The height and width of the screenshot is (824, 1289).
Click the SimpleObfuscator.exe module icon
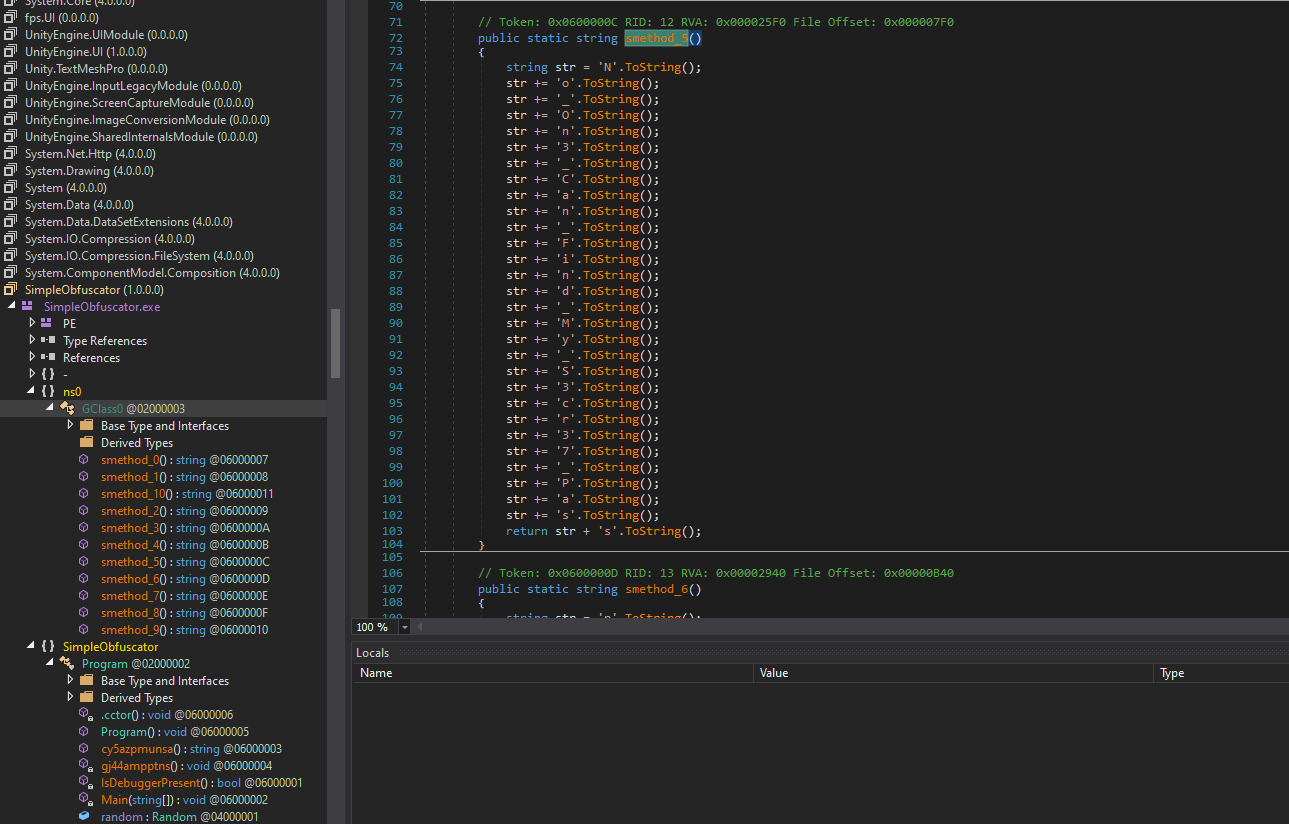tap(29, 307)
